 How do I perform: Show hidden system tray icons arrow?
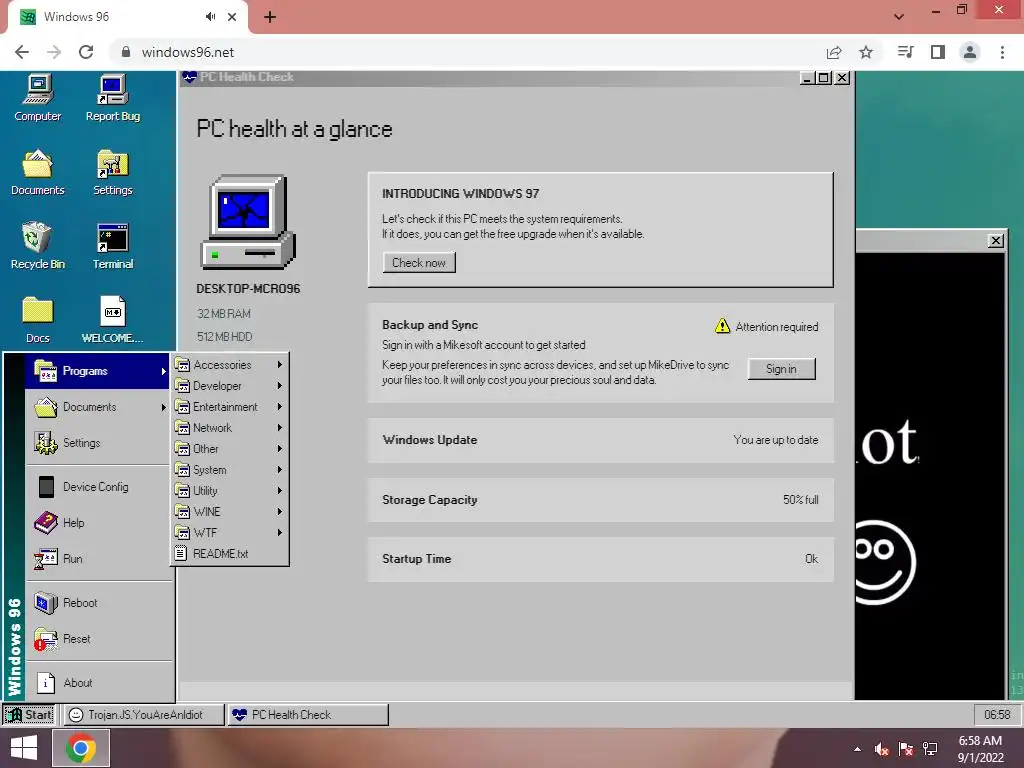pyautogui.click(x=857, y=749)
